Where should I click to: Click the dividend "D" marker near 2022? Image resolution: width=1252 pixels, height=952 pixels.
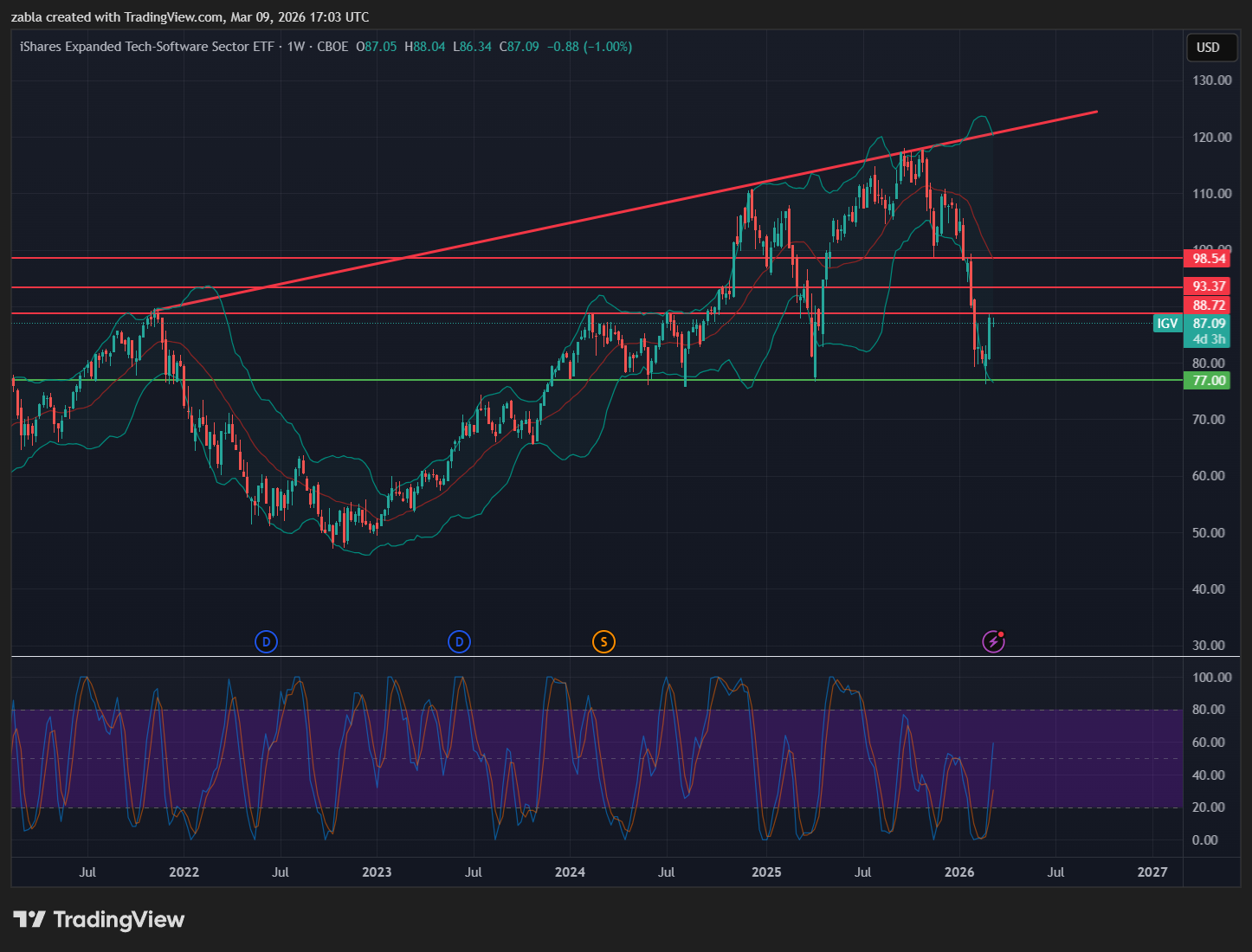tap(266, 641)
